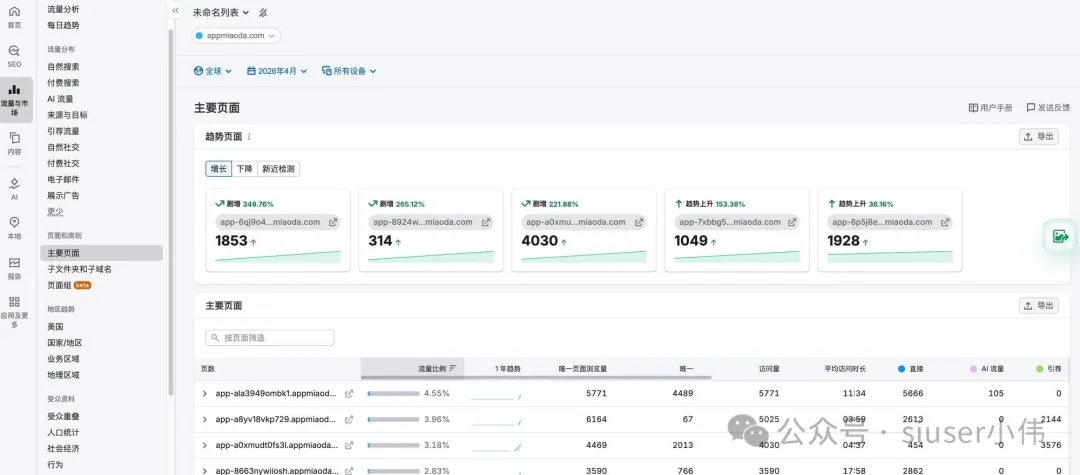The width and height of the screenshot is (1080, 475).
Task: Open 受众重叠 in the sidebar
Action: click(x=63, y=416)
